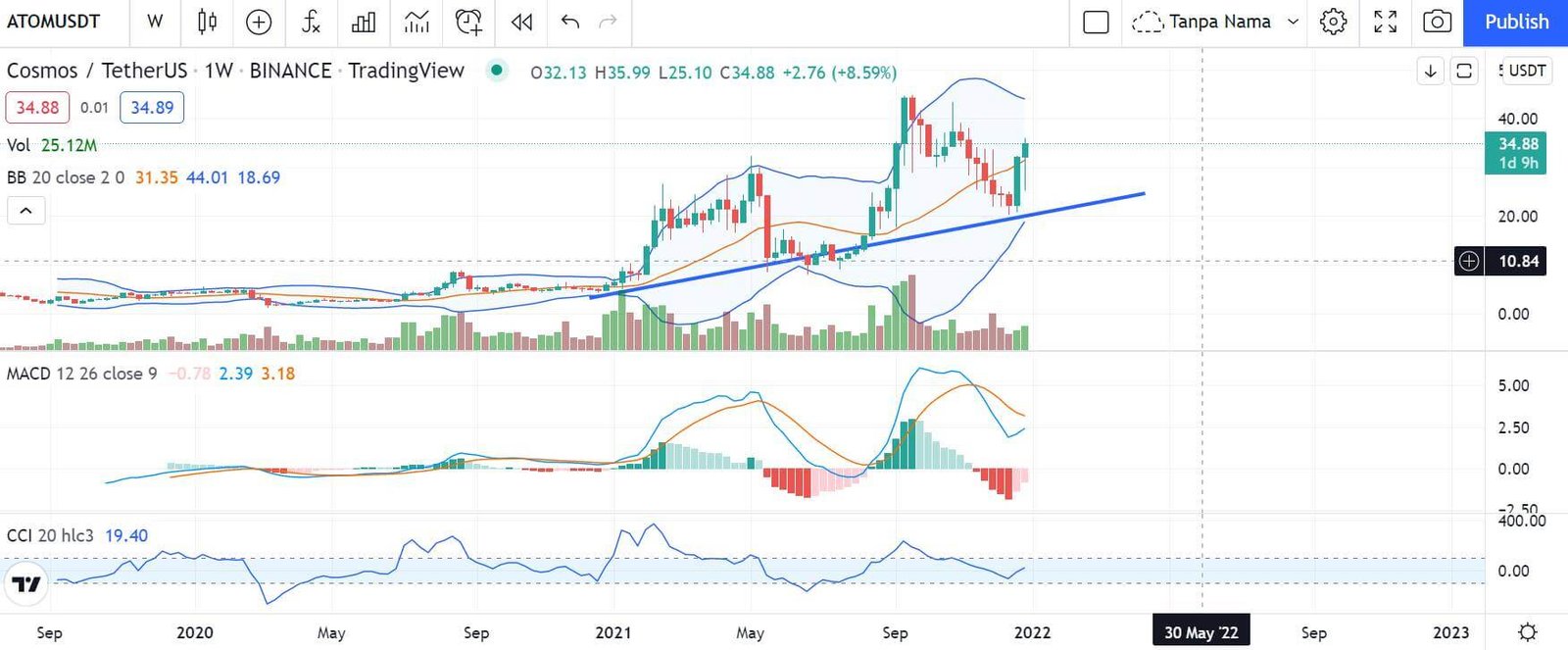Open the candlestick chart type selector
1568x650 pixels.
[x=207, y=22]
